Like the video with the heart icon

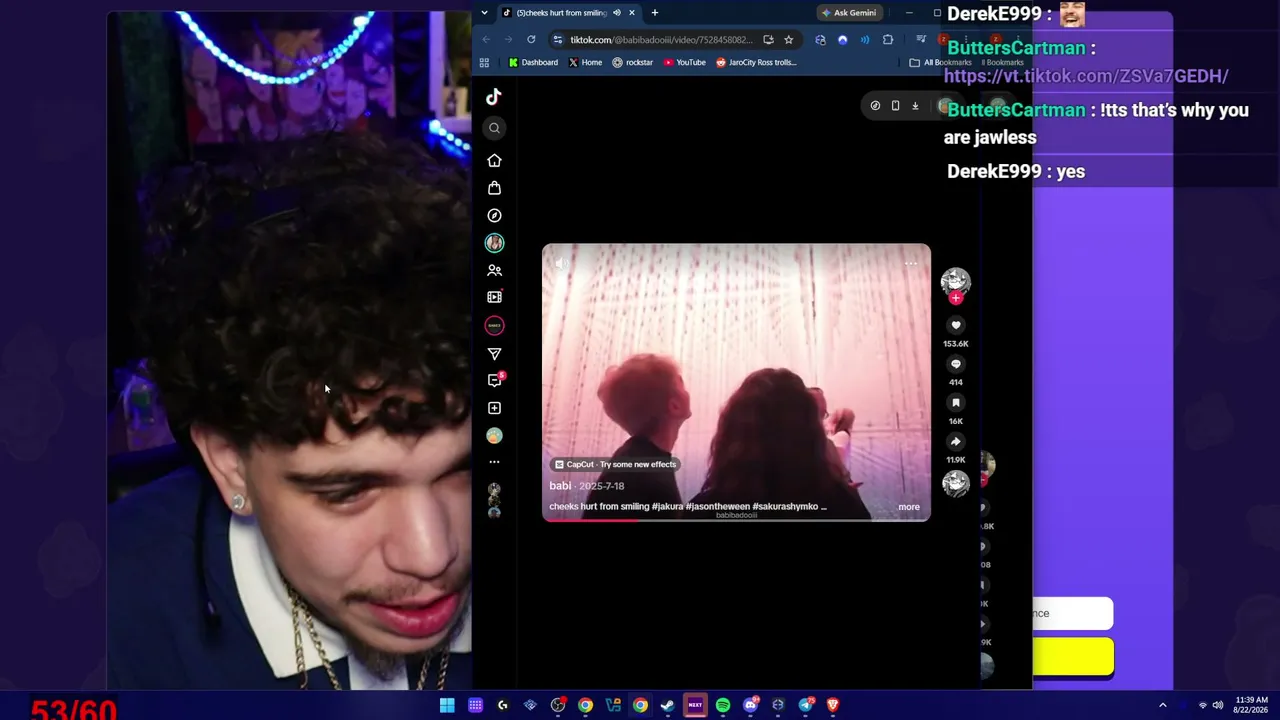pyautogui.click(x=956, y=325)
